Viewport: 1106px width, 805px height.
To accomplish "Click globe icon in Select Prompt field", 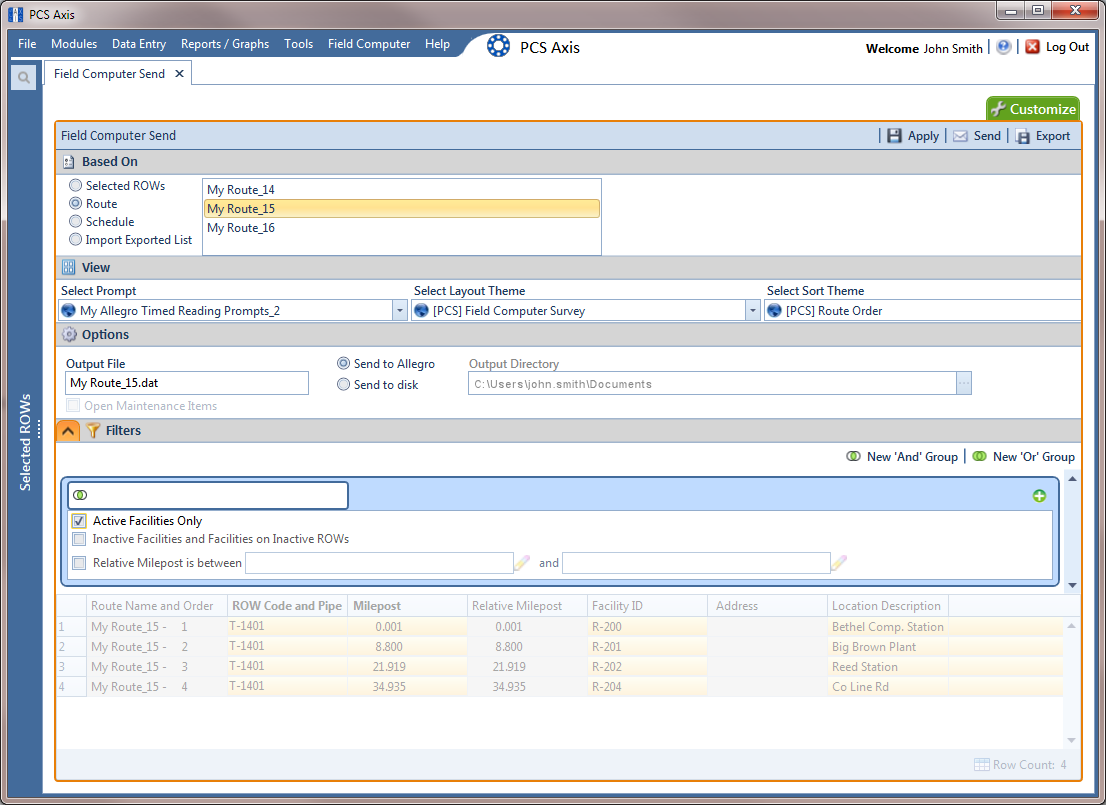I will pos(69,310).
